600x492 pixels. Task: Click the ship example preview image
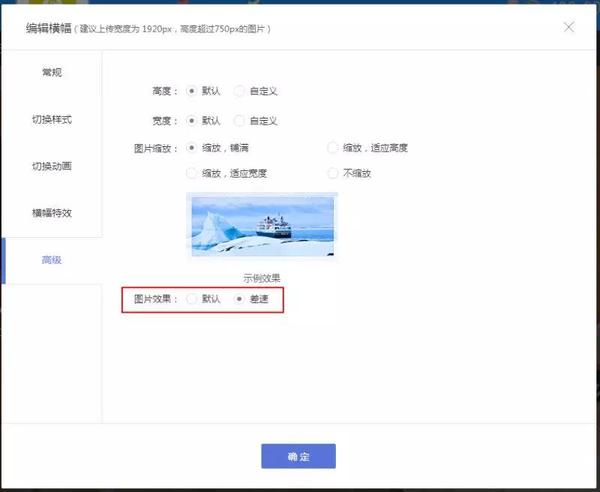[x=262, y=226]
